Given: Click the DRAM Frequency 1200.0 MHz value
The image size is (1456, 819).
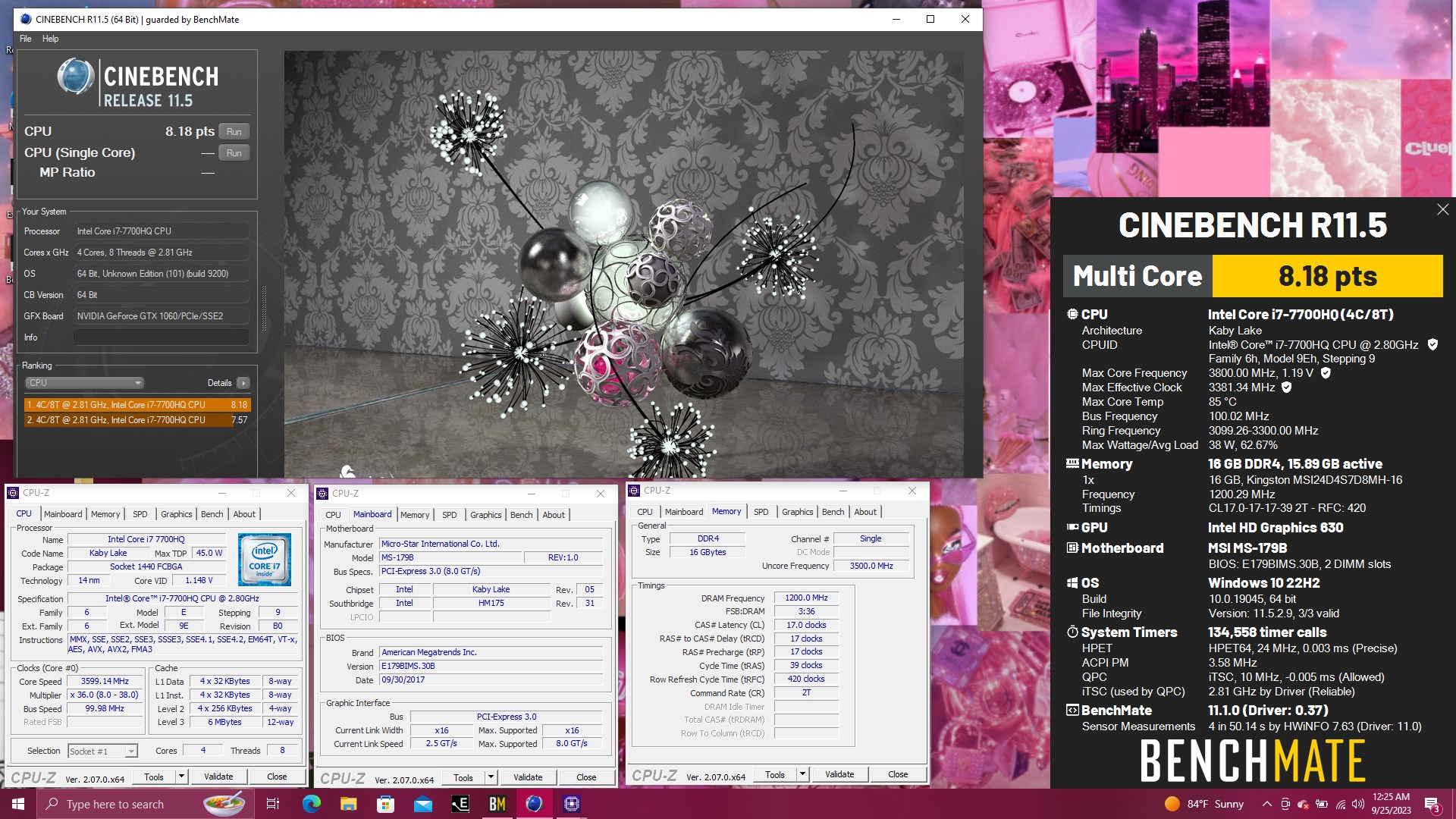Looking at the screenshot, I should click(x=806, y=598).
